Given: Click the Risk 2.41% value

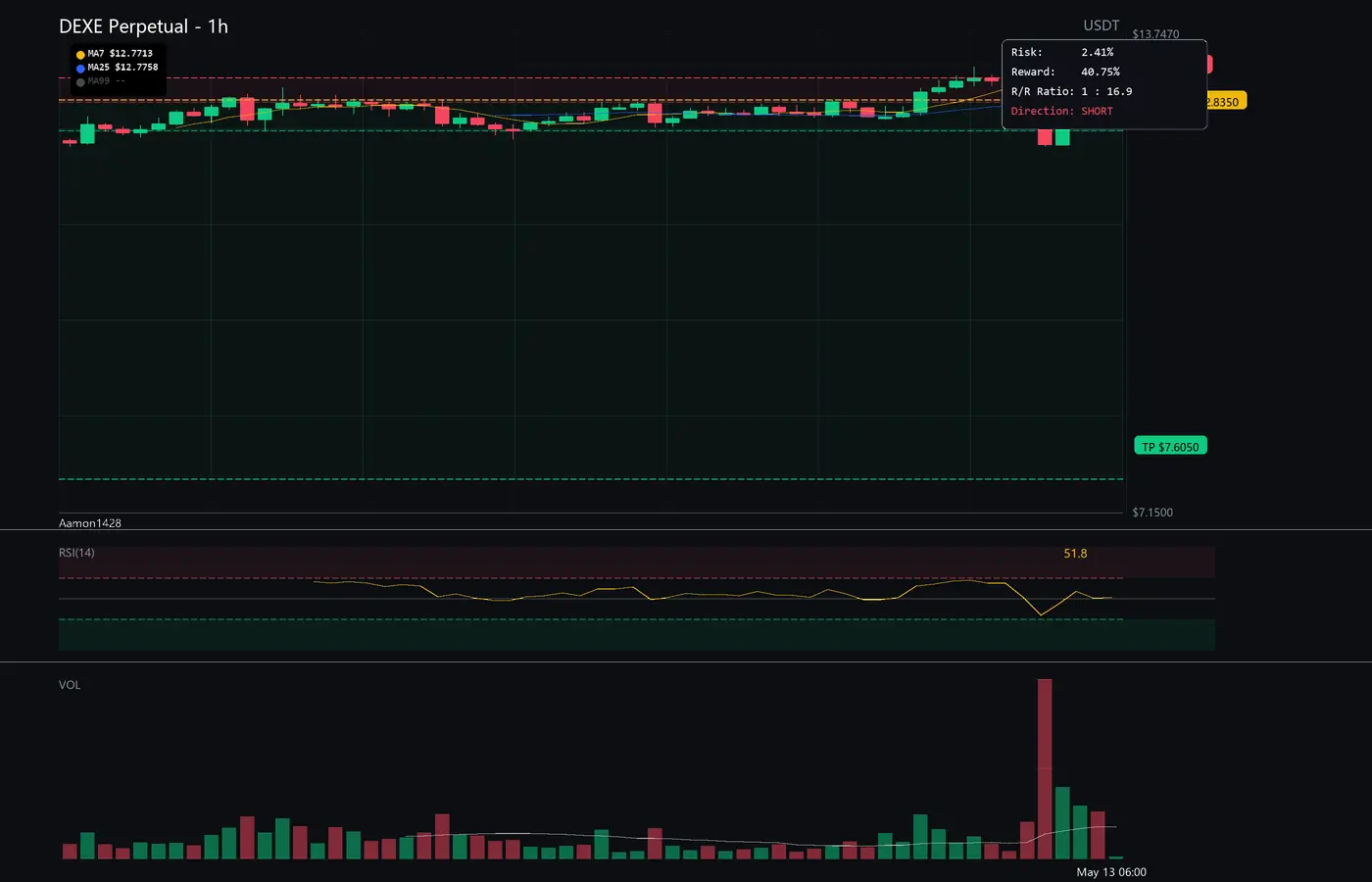Looking at the screenshot, I should (1098, 52).
